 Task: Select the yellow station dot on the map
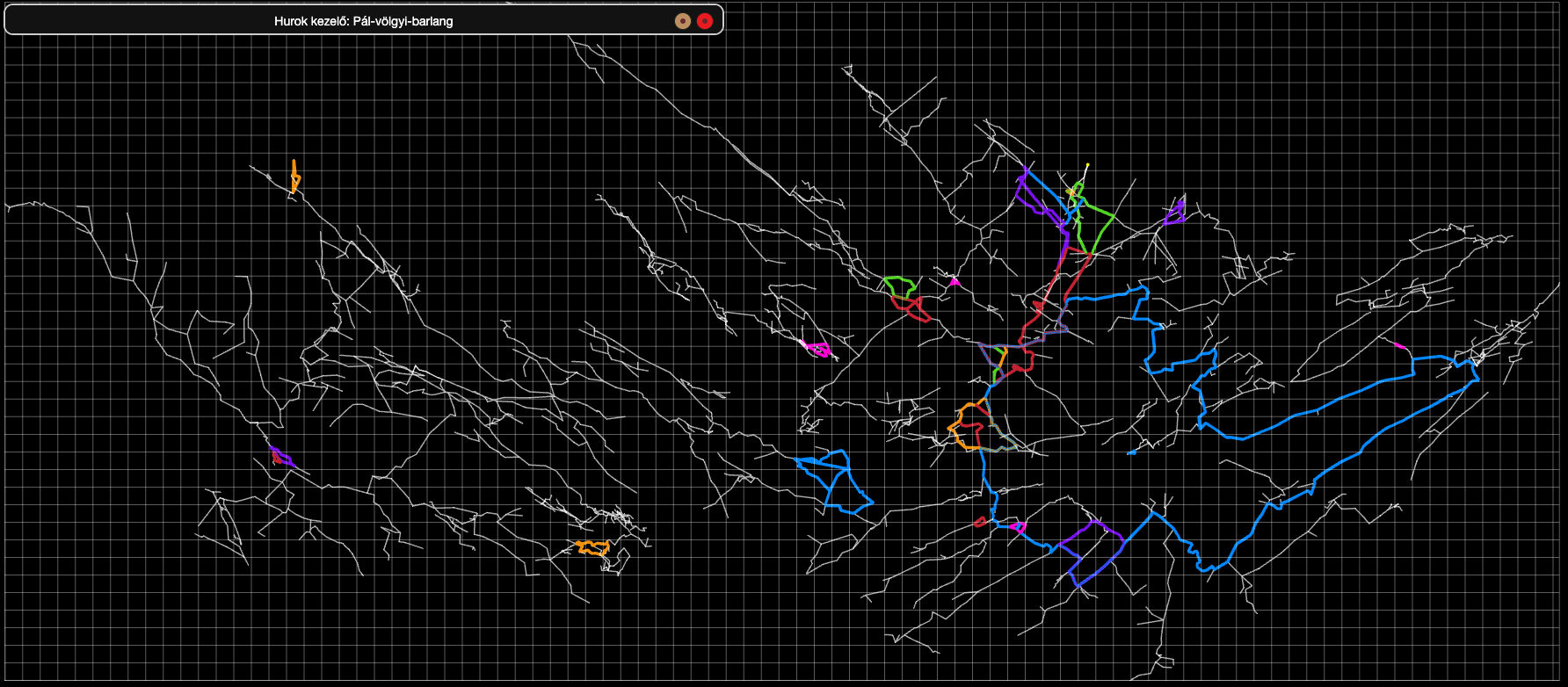tap(1087, 165)
